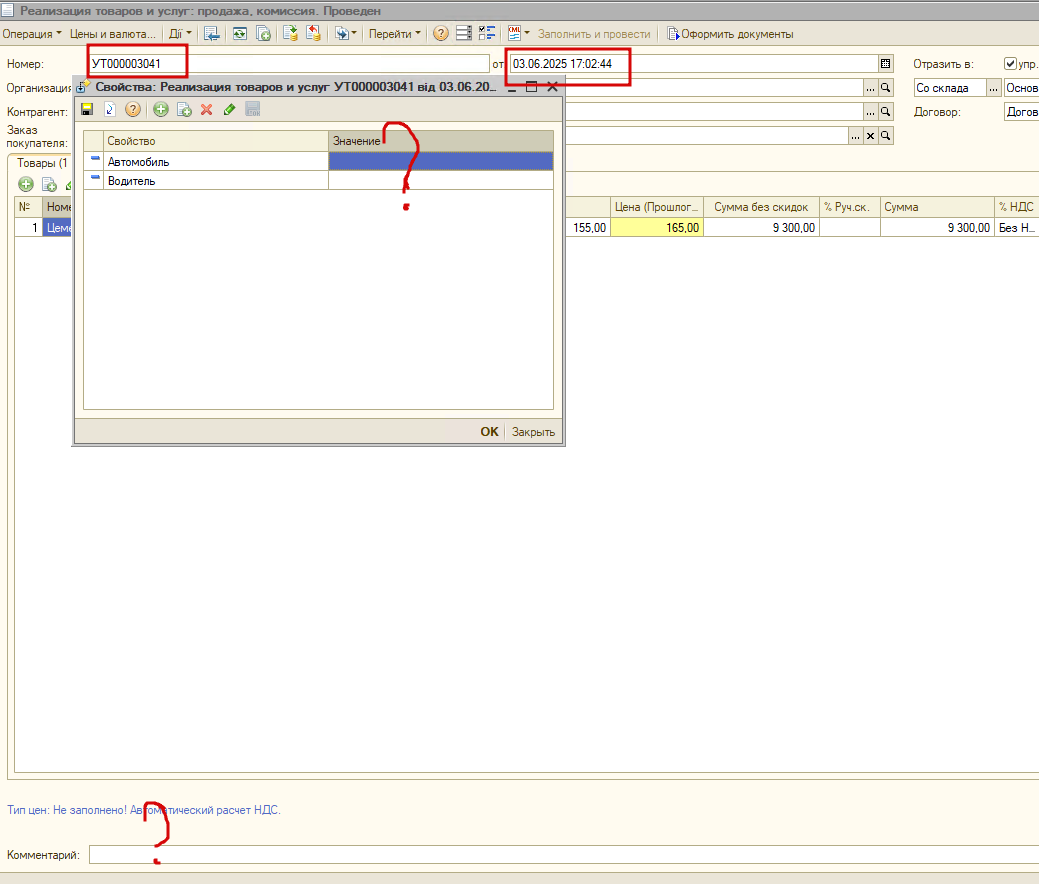Click the % Руч.ск. column header

(849, 207)
